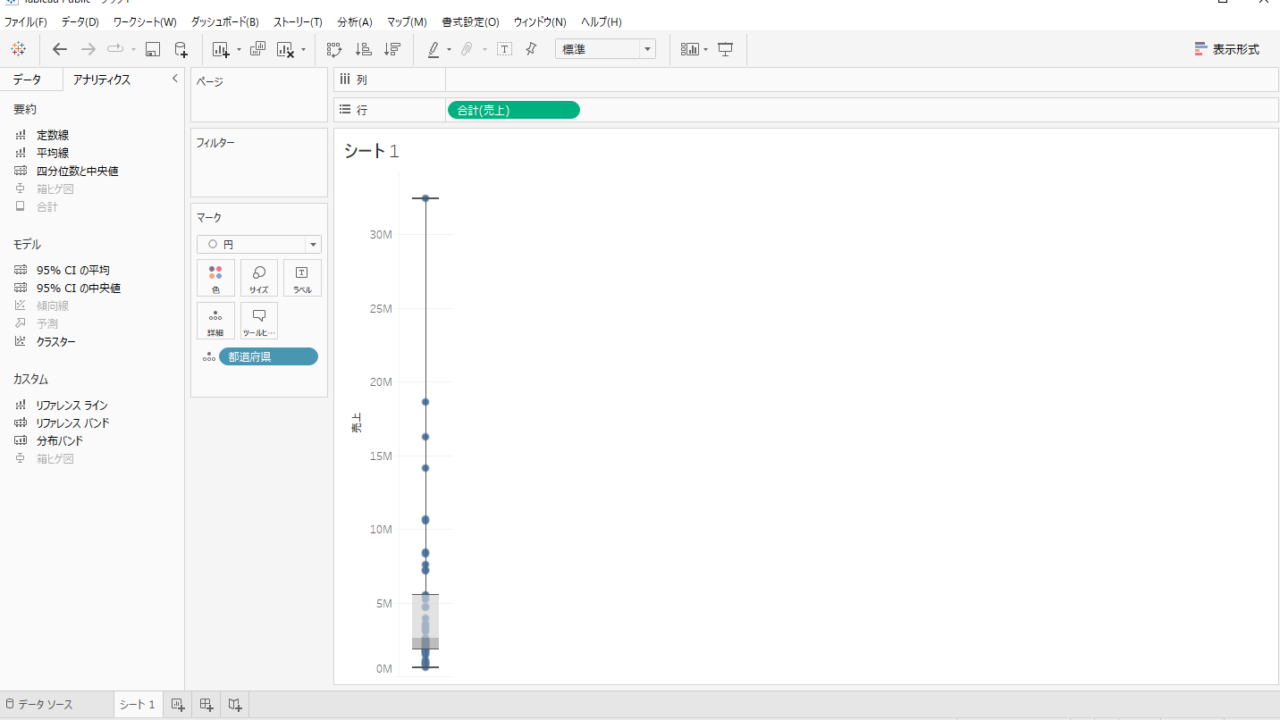Open the 分析(A) menu
Image resolution: width=1280 pixels, height=720 pixels.
pos(355,22)
